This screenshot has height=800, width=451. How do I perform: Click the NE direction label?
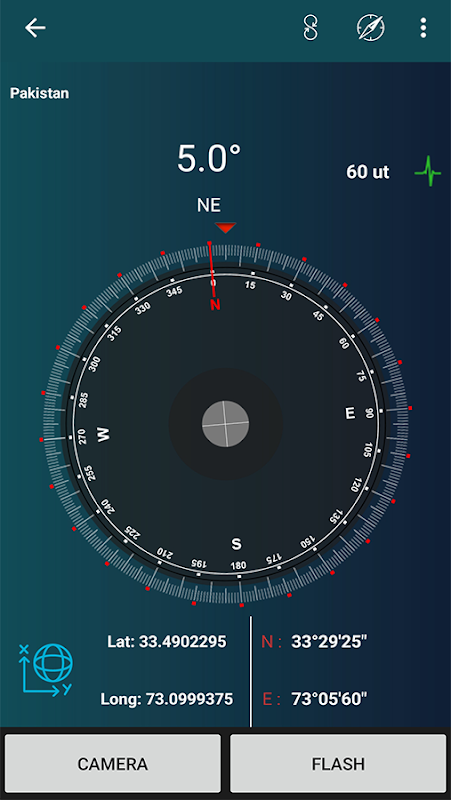coord(209,205)
